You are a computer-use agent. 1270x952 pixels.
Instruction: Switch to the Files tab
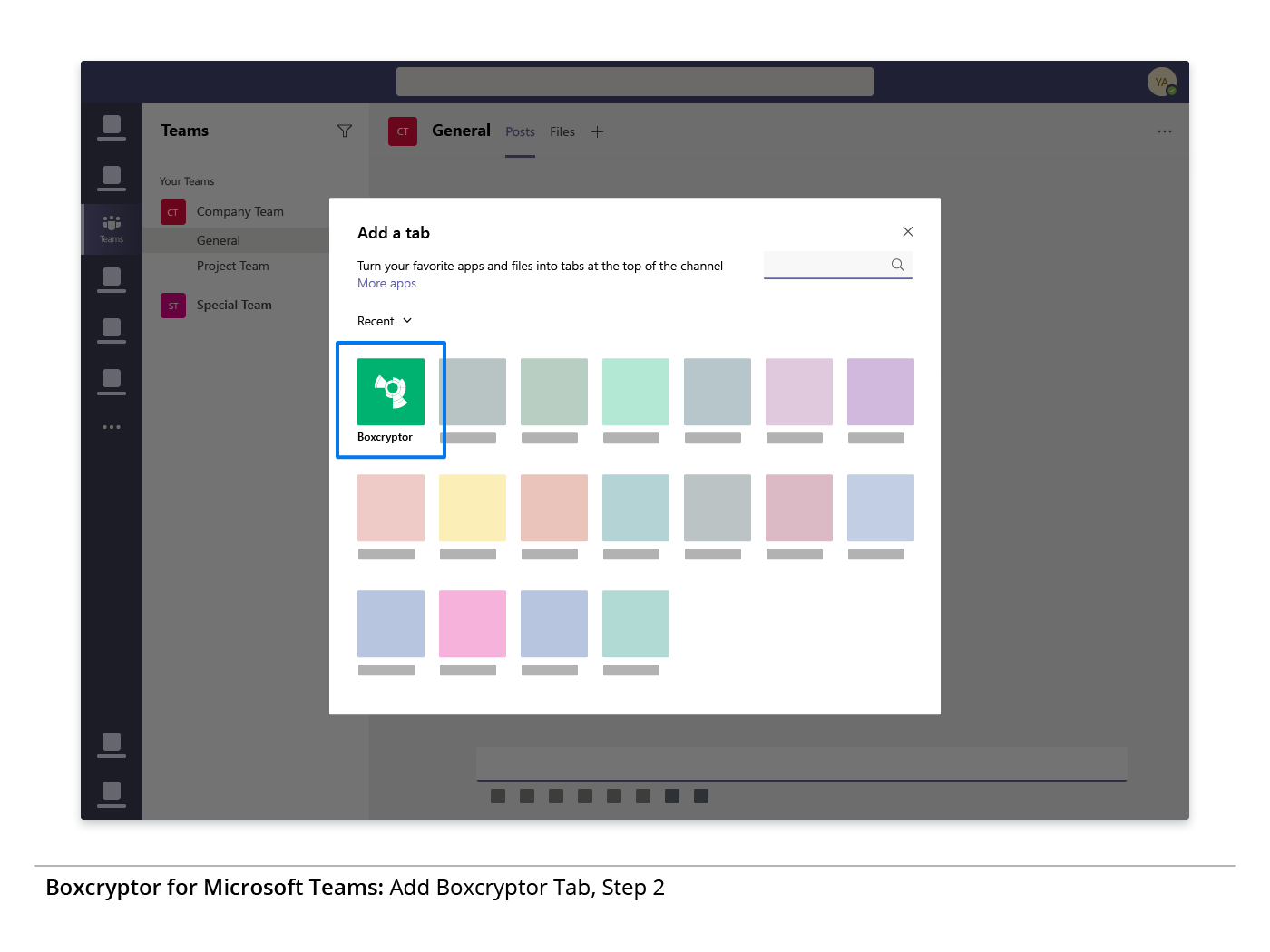[x=562, y=131]
